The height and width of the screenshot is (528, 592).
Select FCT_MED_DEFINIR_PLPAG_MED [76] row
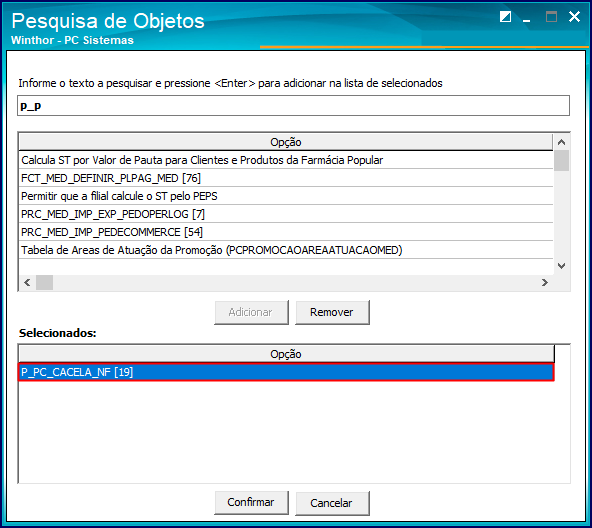click(x=286, y=178)
